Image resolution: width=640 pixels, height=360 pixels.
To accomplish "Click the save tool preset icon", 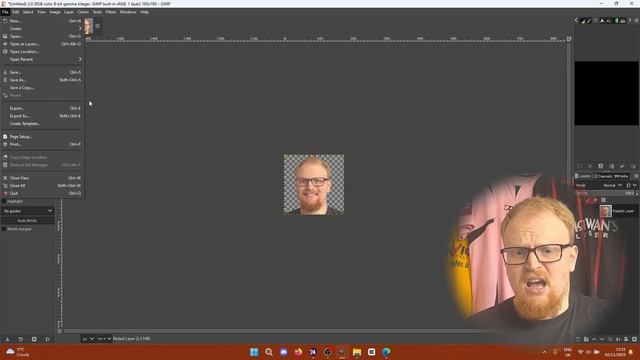I will tap(7, 339).
